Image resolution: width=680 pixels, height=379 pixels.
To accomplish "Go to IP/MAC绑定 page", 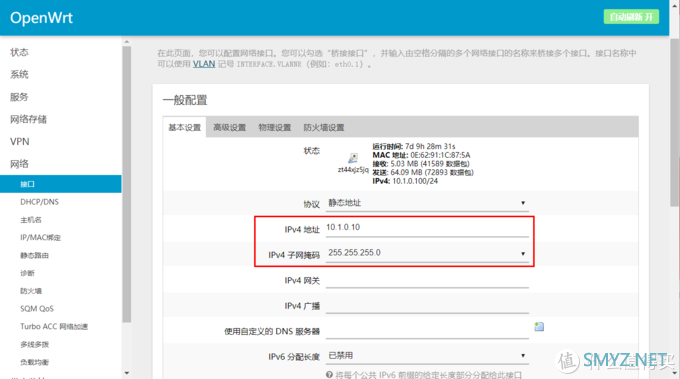I will click(40, 238).
